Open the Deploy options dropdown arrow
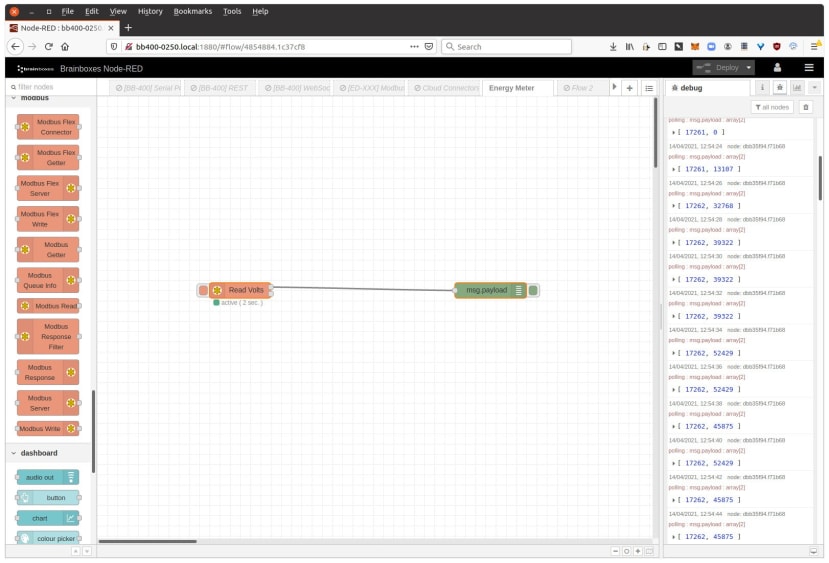The image size is (829, 563). pyautogui.click(x=749, y=68)
